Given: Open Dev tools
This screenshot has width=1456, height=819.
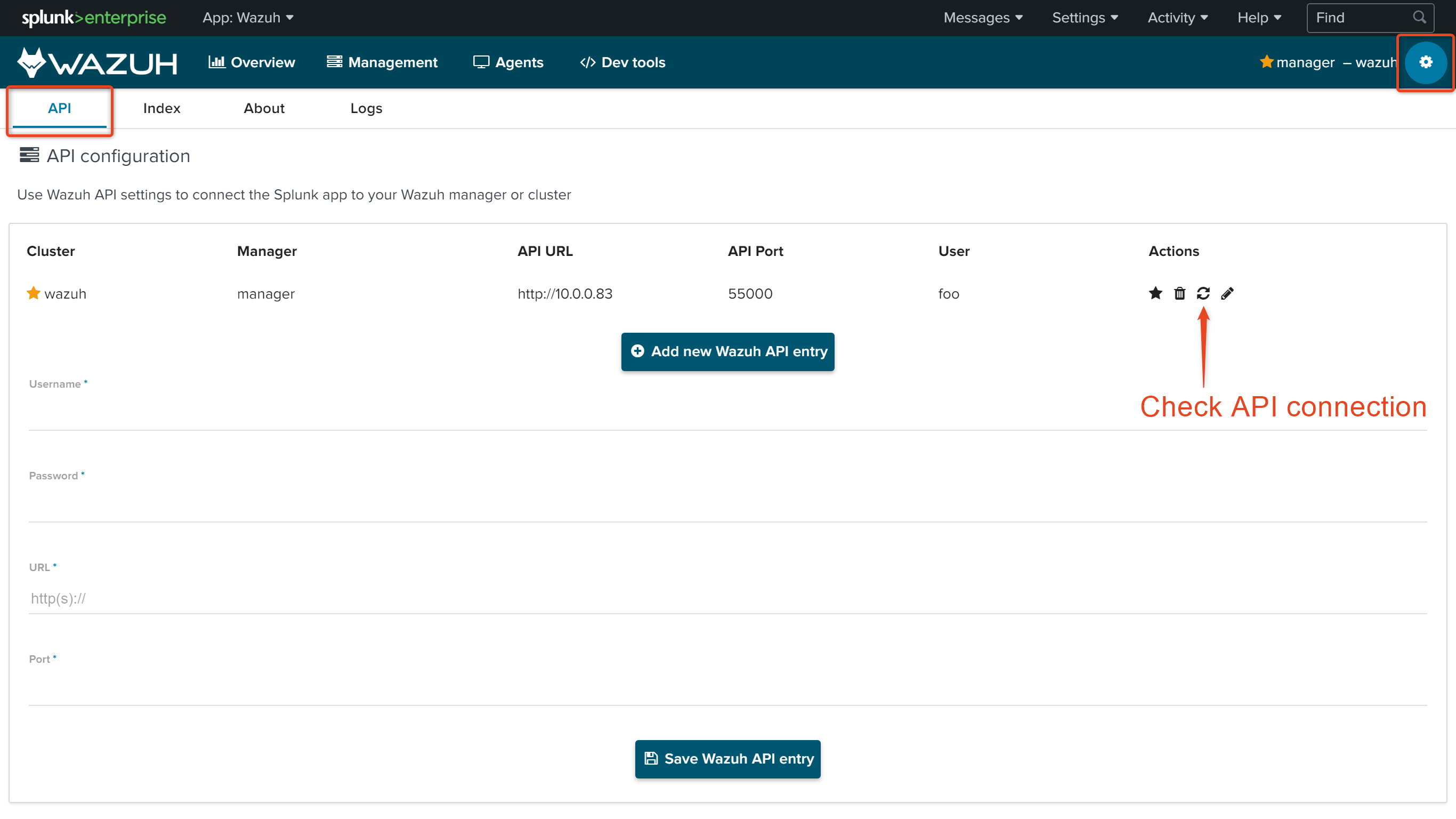Looking at the screenshot, I should 622,62.
